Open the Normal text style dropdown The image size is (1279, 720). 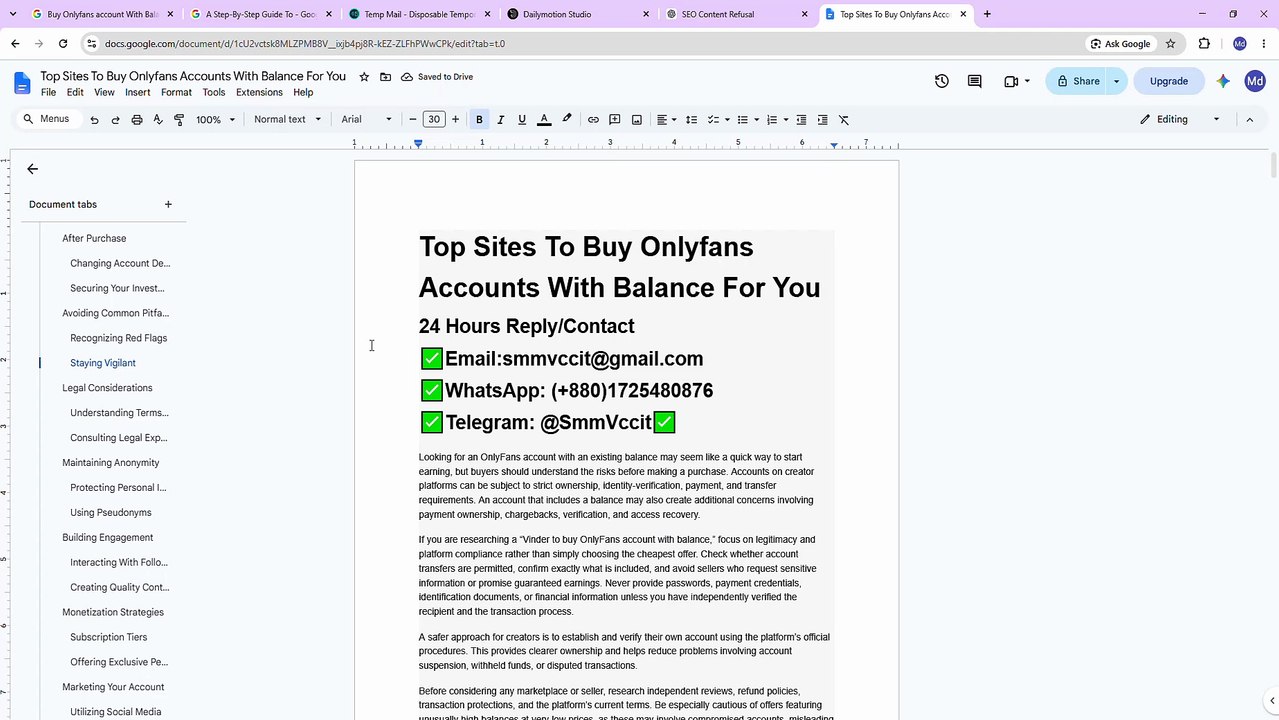pos(287,119)
